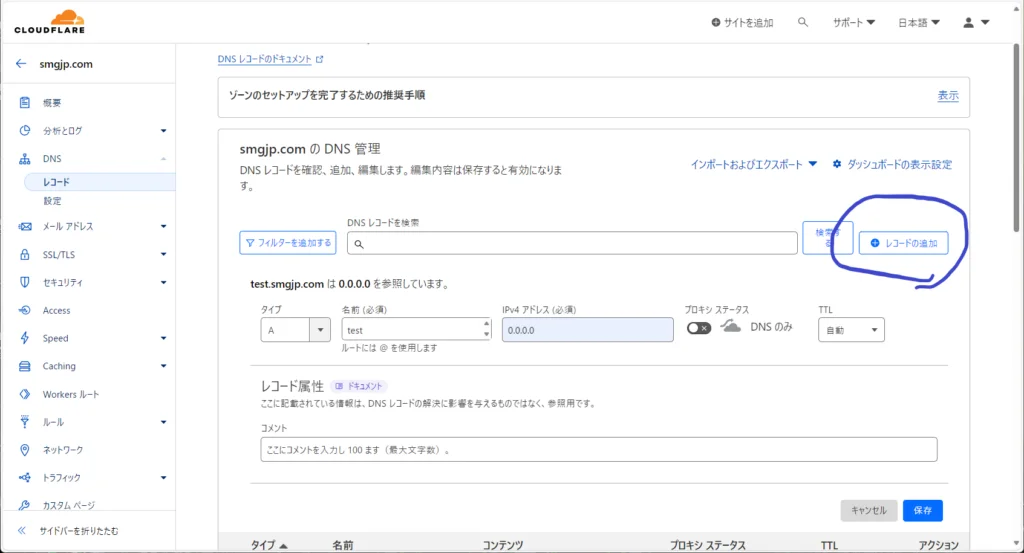
Task: Click the 検索する button beside search box
Action: (x=827, y=238)
